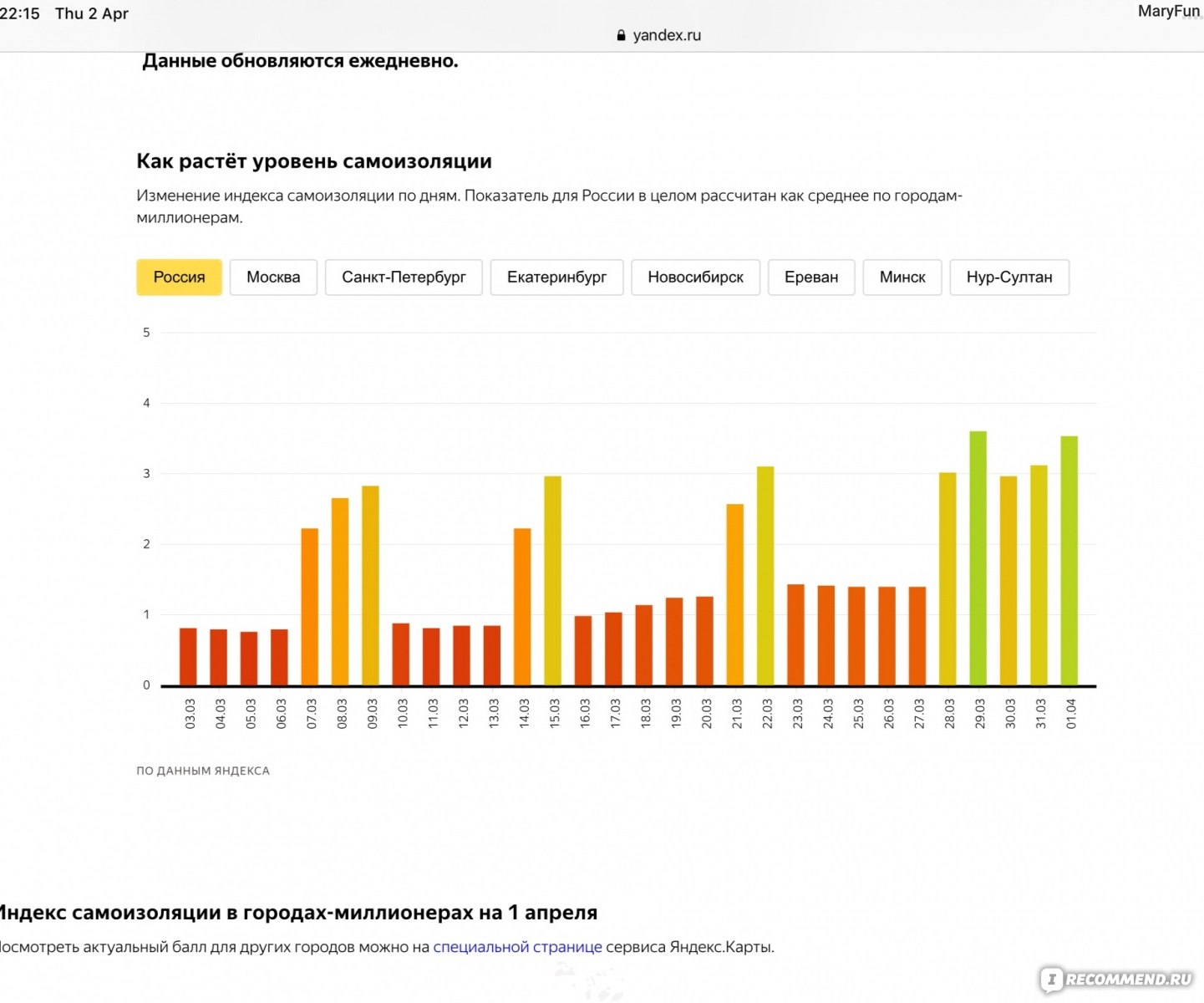Open the Нур-Султан tab

click(1009, 277)
